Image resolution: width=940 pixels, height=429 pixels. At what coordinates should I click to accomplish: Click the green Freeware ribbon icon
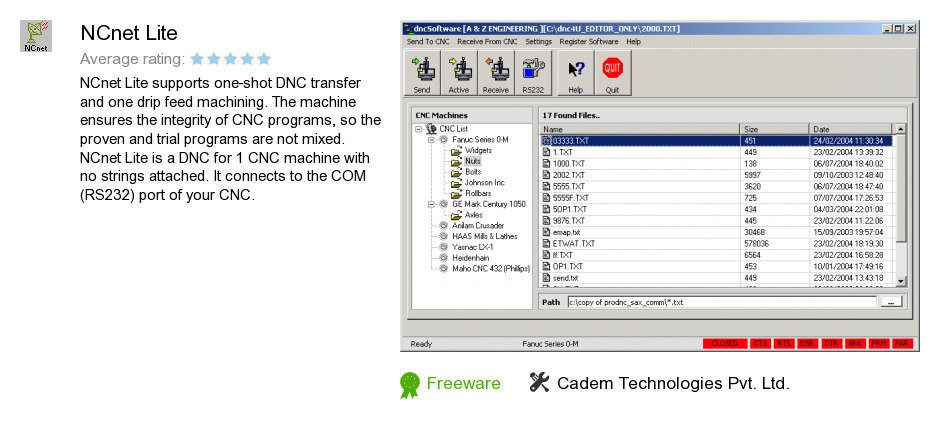(x=410, y=385)
